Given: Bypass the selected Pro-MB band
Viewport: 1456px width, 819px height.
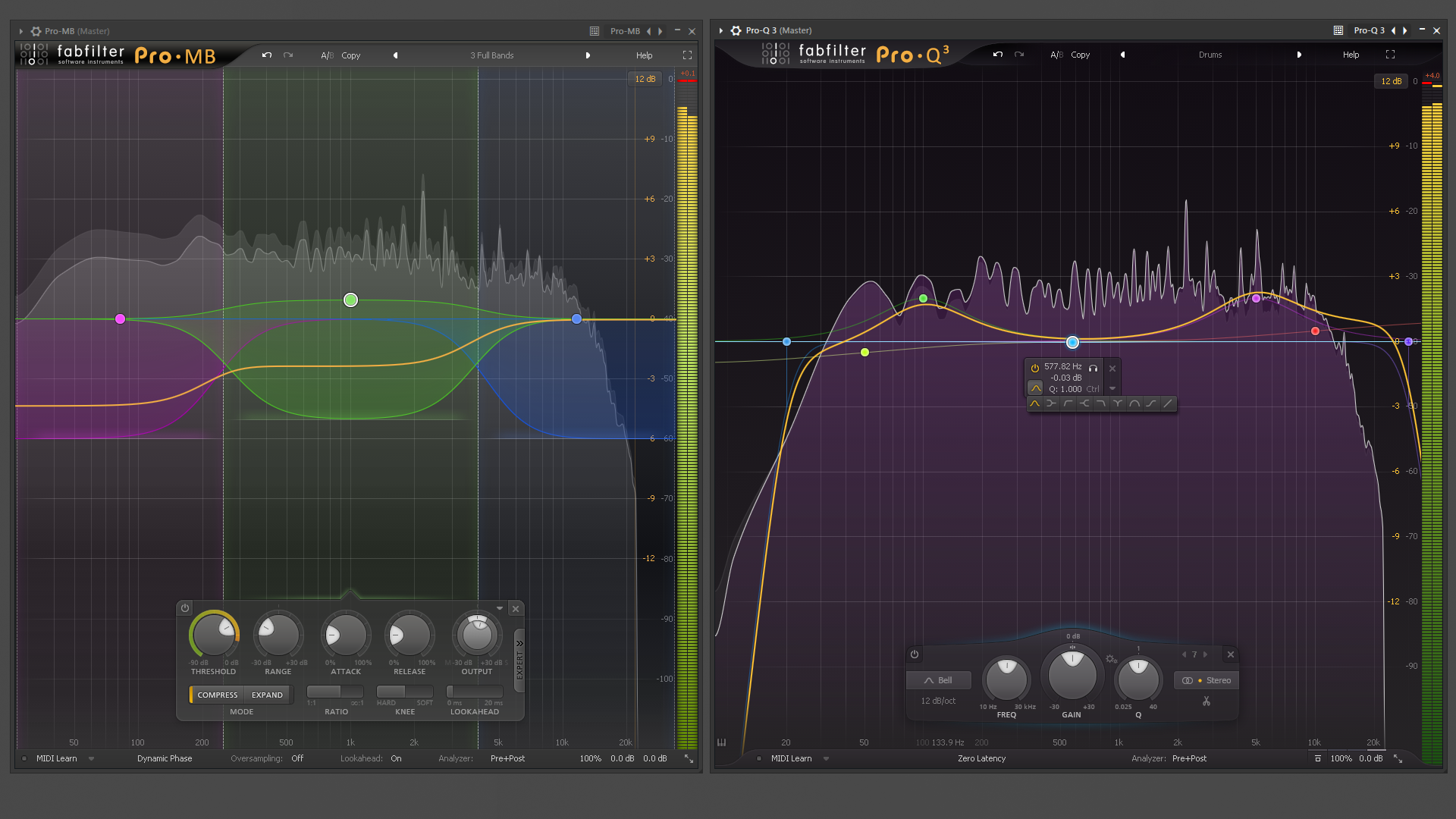Looking at the screenshot, I should 185,608.
